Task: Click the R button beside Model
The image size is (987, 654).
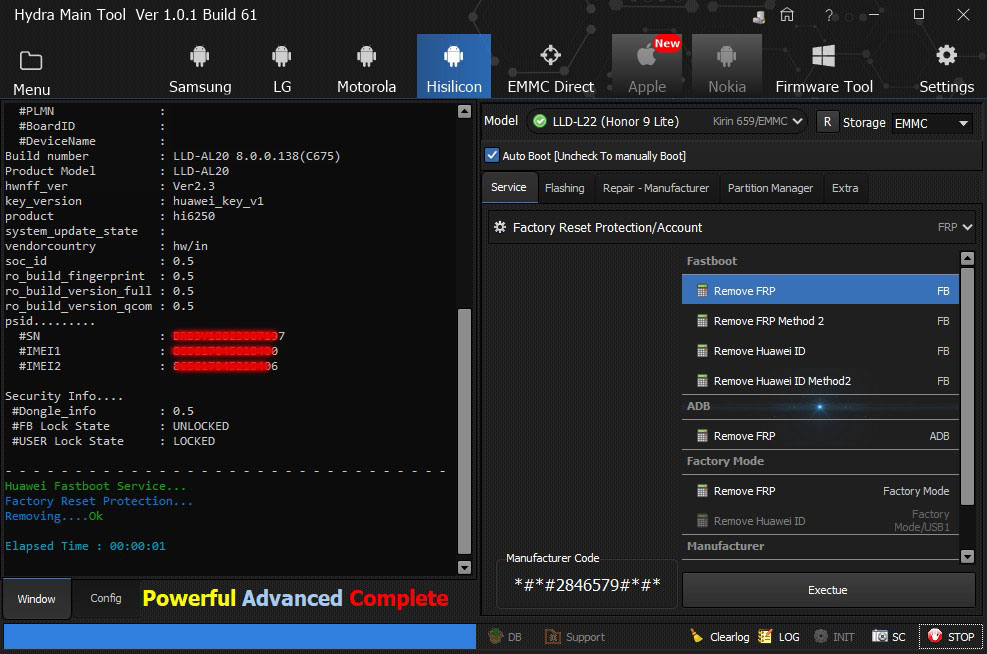Action: [x=827, y=122]
